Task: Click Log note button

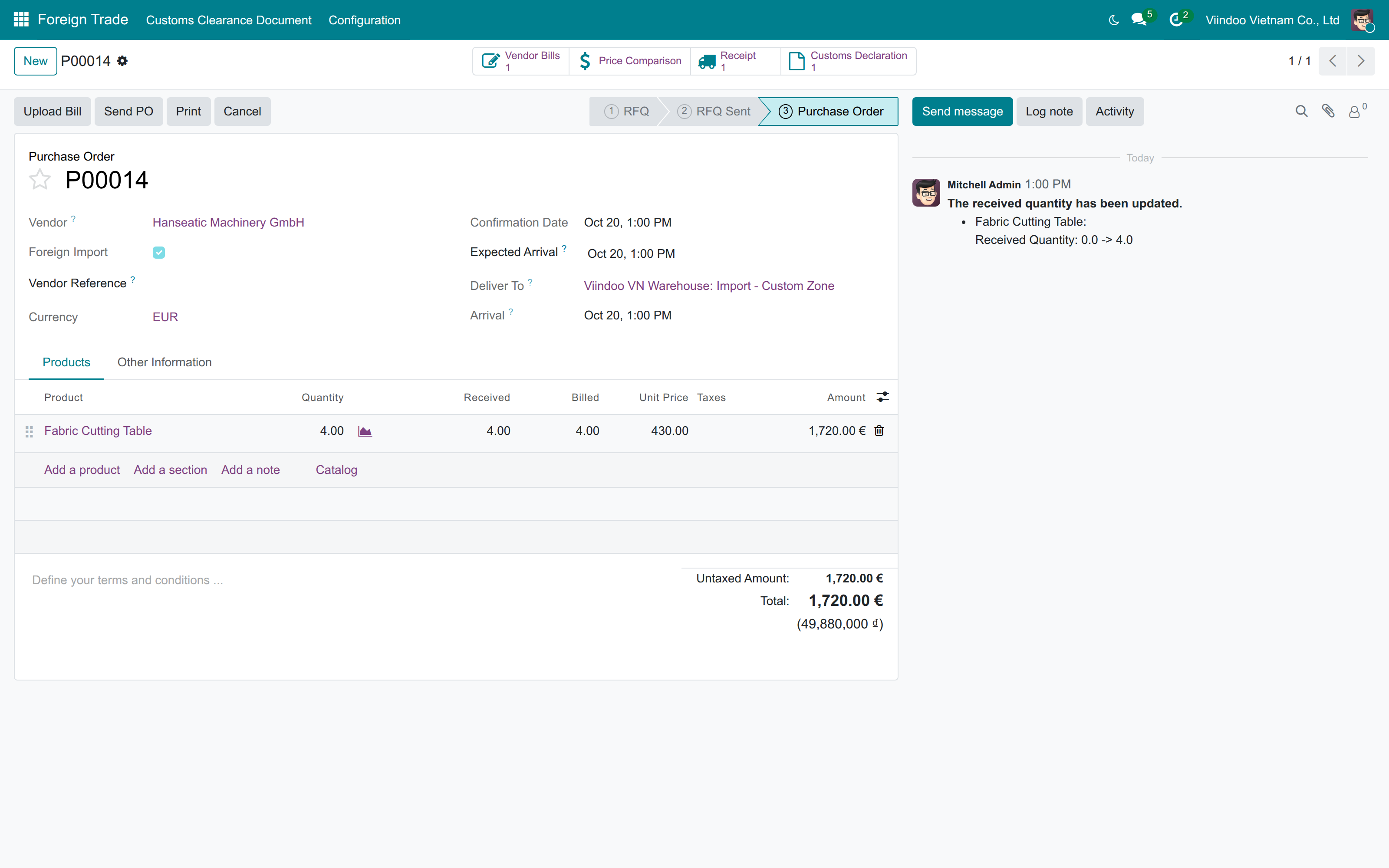Action: coord(1049,112)
